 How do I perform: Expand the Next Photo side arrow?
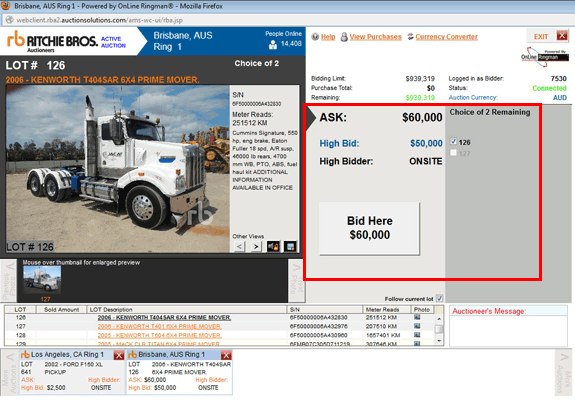[x=297, y=280]
